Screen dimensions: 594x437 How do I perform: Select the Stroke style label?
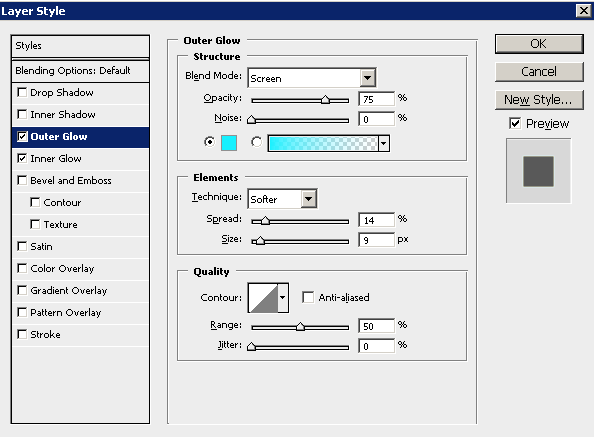click(x=45, y=334)
